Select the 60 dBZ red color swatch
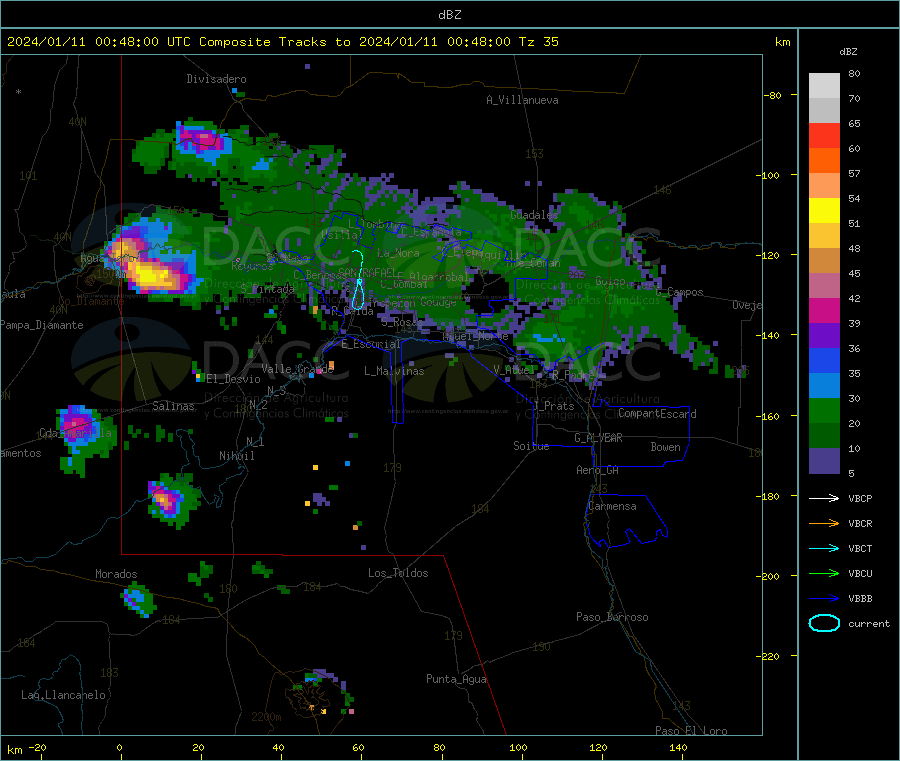 click(824, 135)
